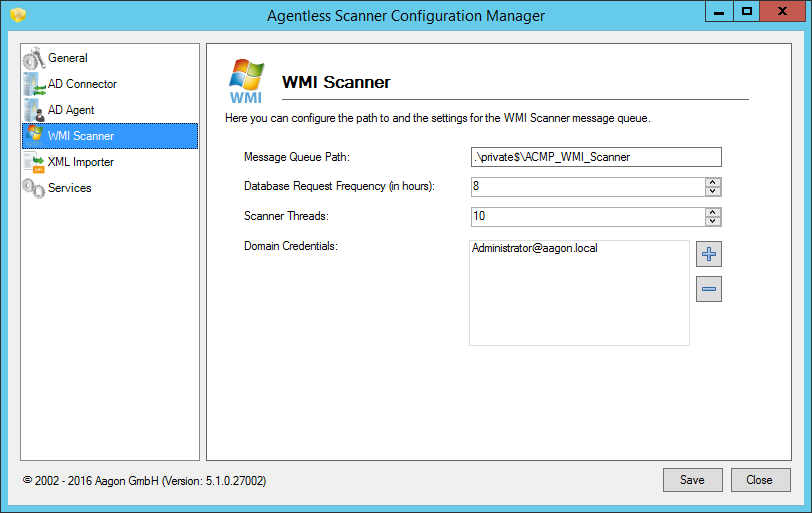Maximize the Configuration Manager window

pos(746,12)
